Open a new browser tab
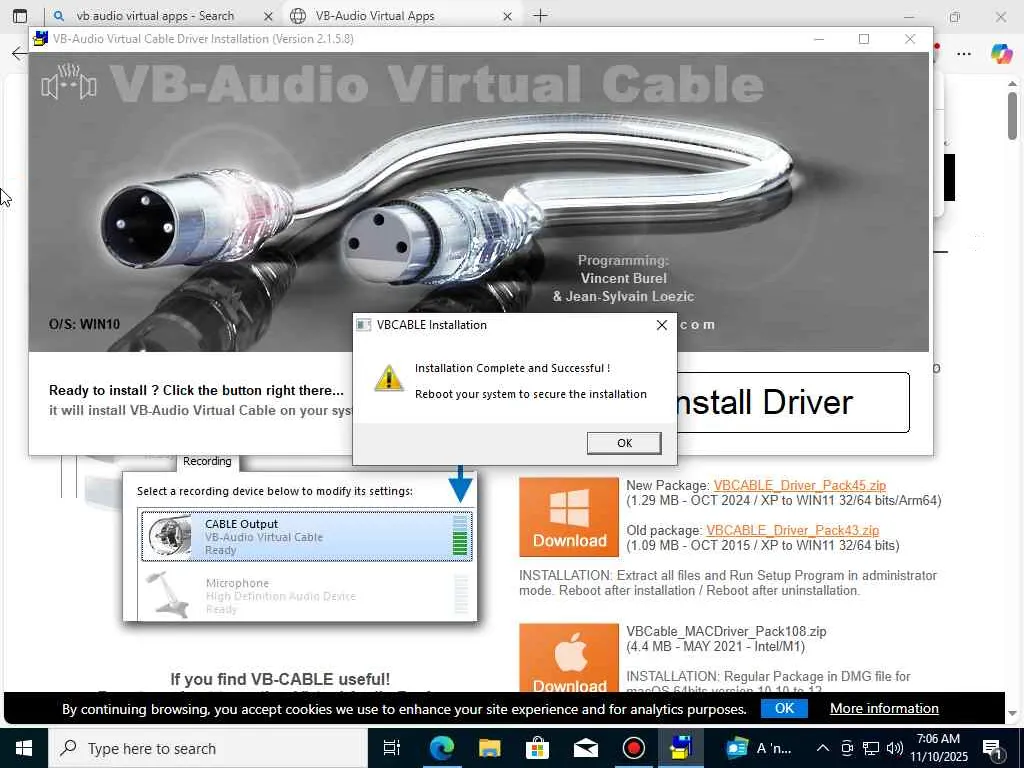This screenshot has height=768, width=1024. click(540, 16)
